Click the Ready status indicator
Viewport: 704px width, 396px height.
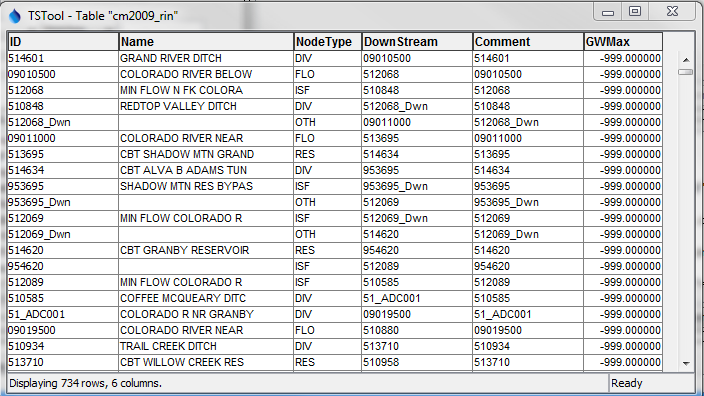(627, 383)
